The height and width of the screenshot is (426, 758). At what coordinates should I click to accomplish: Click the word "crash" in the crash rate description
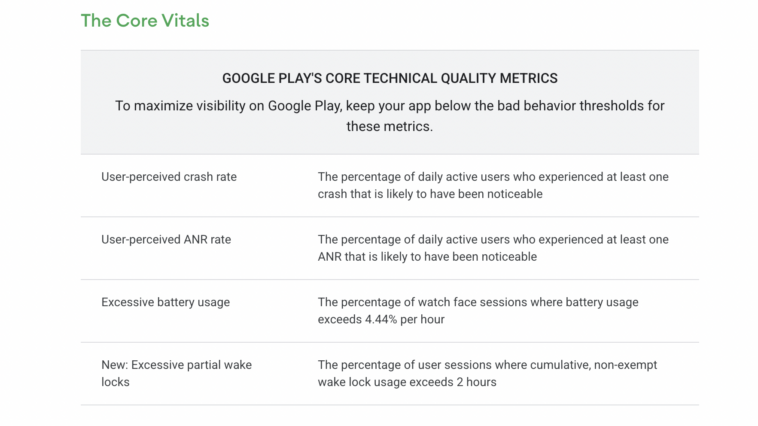(336, 194)
